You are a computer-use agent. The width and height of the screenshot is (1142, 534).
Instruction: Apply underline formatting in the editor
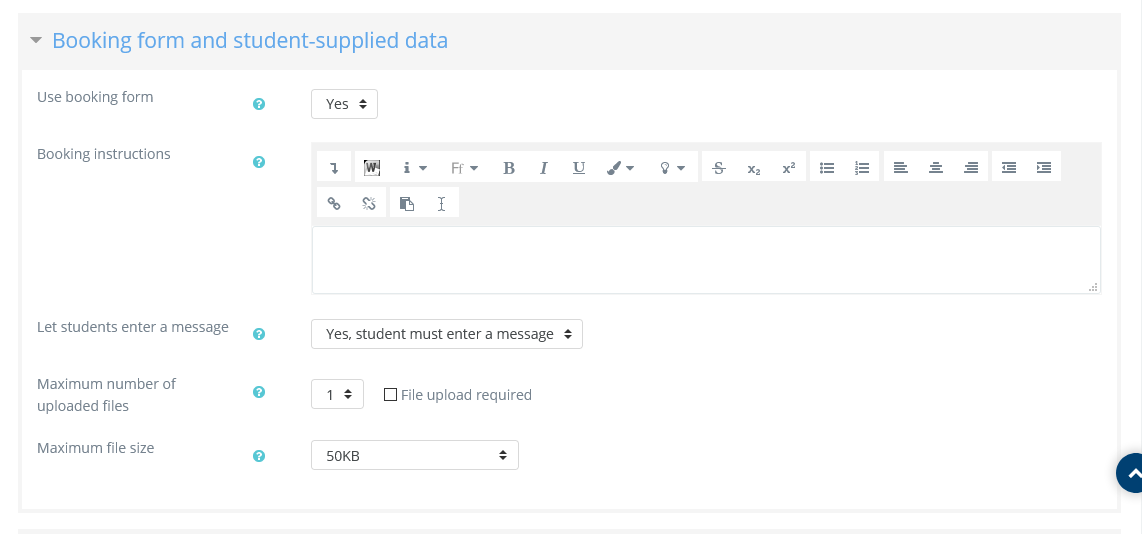(579, 168)
